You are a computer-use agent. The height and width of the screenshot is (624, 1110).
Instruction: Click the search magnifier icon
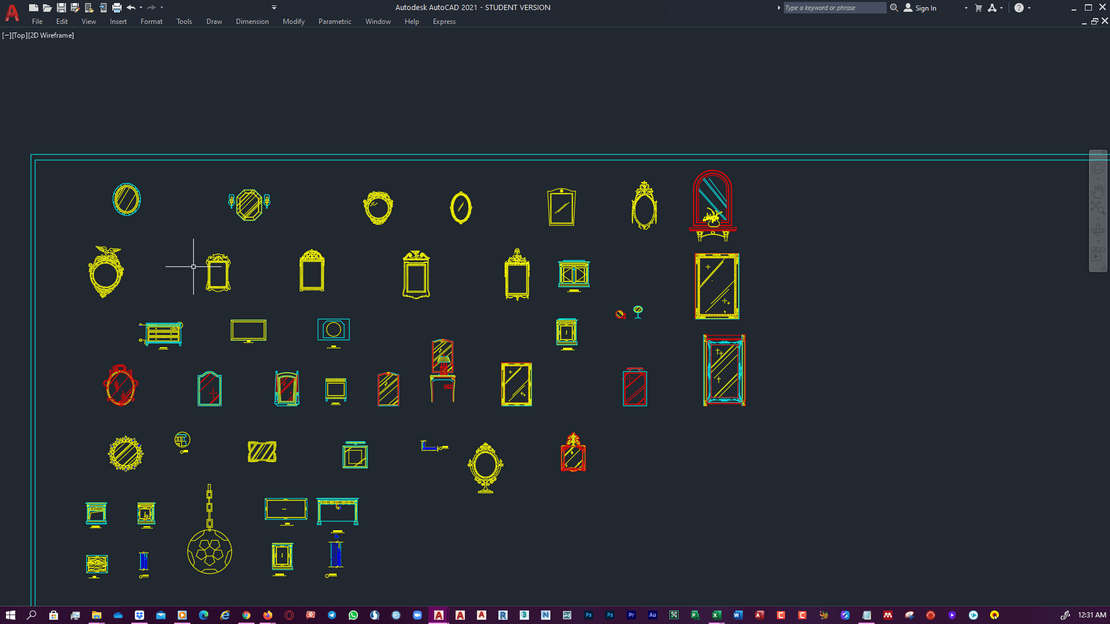(894, 8)
